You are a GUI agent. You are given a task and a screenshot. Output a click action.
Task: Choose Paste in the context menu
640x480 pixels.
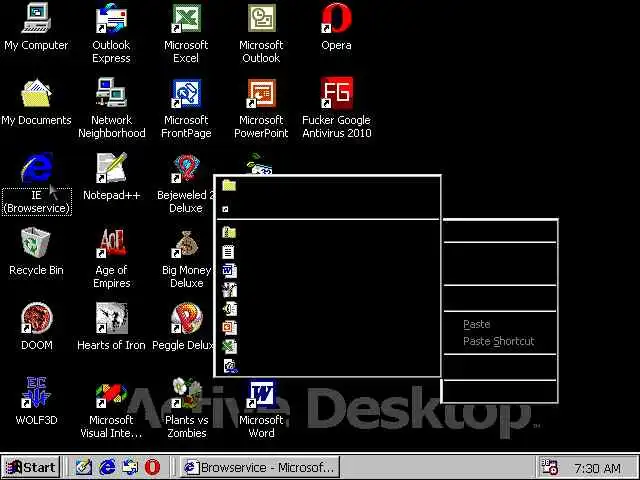500,324
